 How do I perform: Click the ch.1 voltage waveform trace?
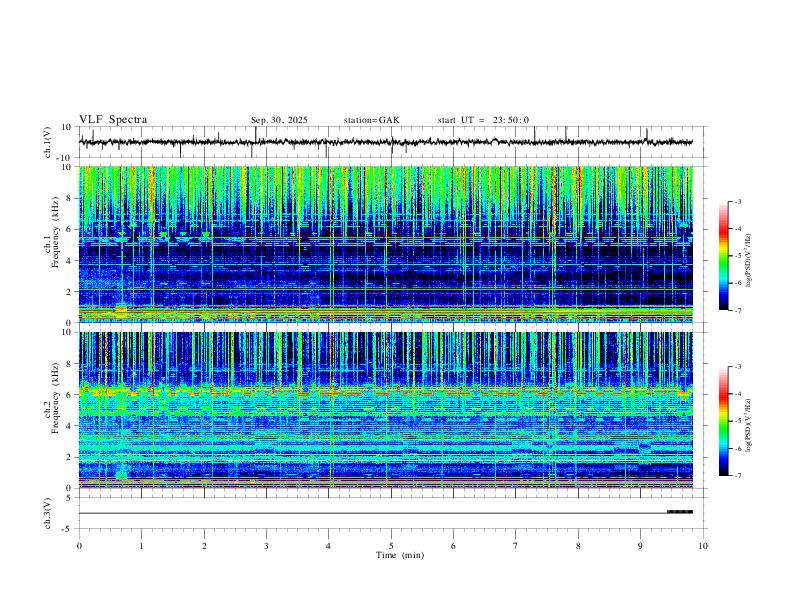pos(385,142)
